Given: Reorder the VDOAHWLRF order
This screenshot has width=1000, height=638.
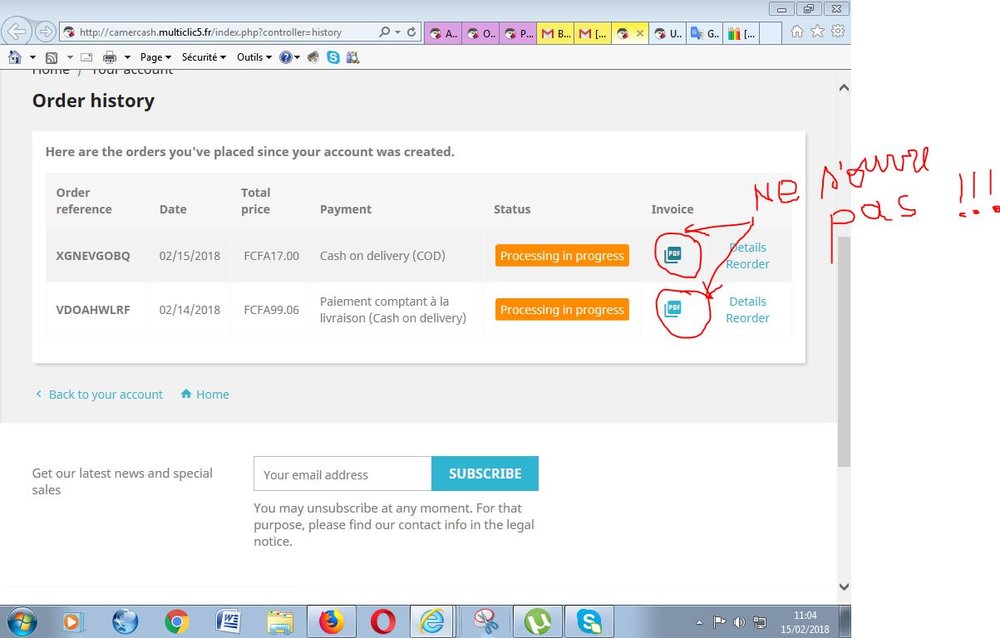Looking at the screenshot, I should pos(747,318).
